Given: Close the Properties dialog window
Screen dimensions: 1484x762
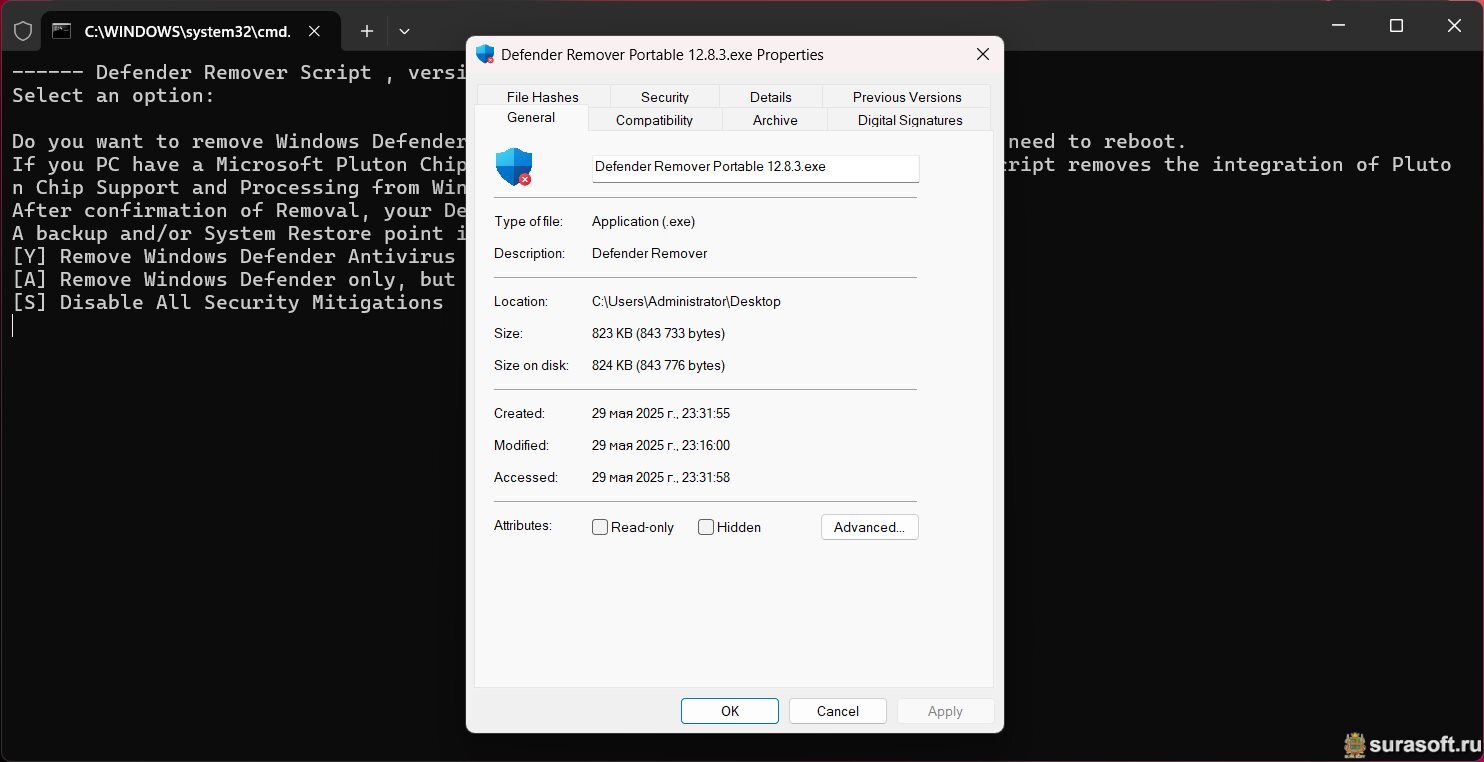Looking at the screenshot, I should [983, 54].
